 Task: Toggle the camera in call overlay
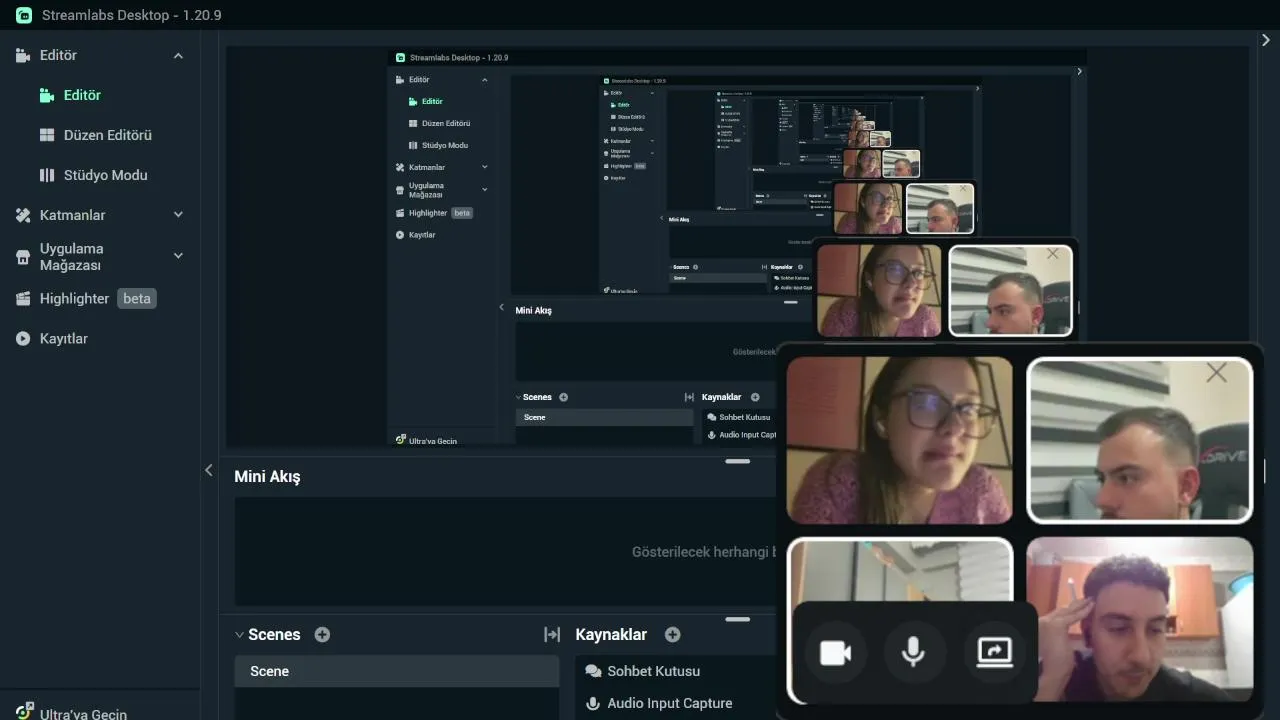[x=835, y=653]
